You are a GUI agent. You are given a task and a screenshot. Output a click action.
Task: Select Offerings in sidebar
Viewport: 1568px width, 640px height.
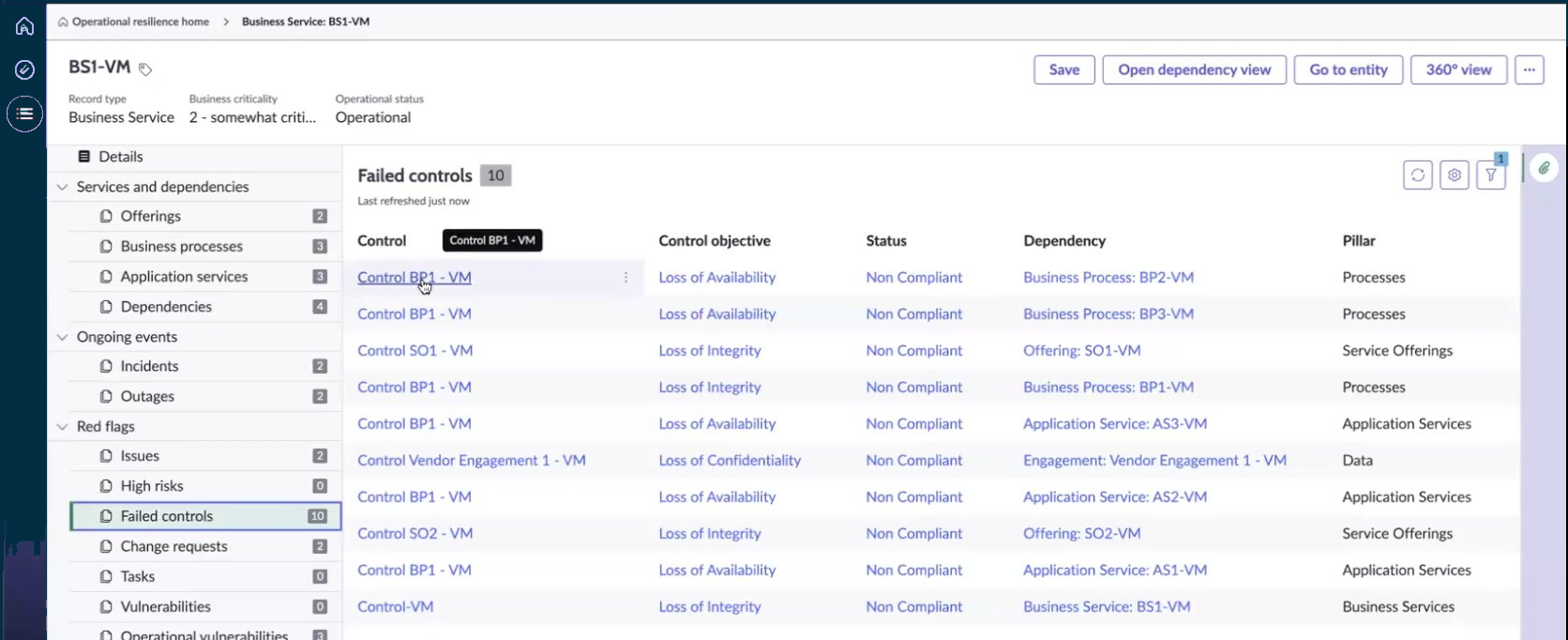point(205,216)
